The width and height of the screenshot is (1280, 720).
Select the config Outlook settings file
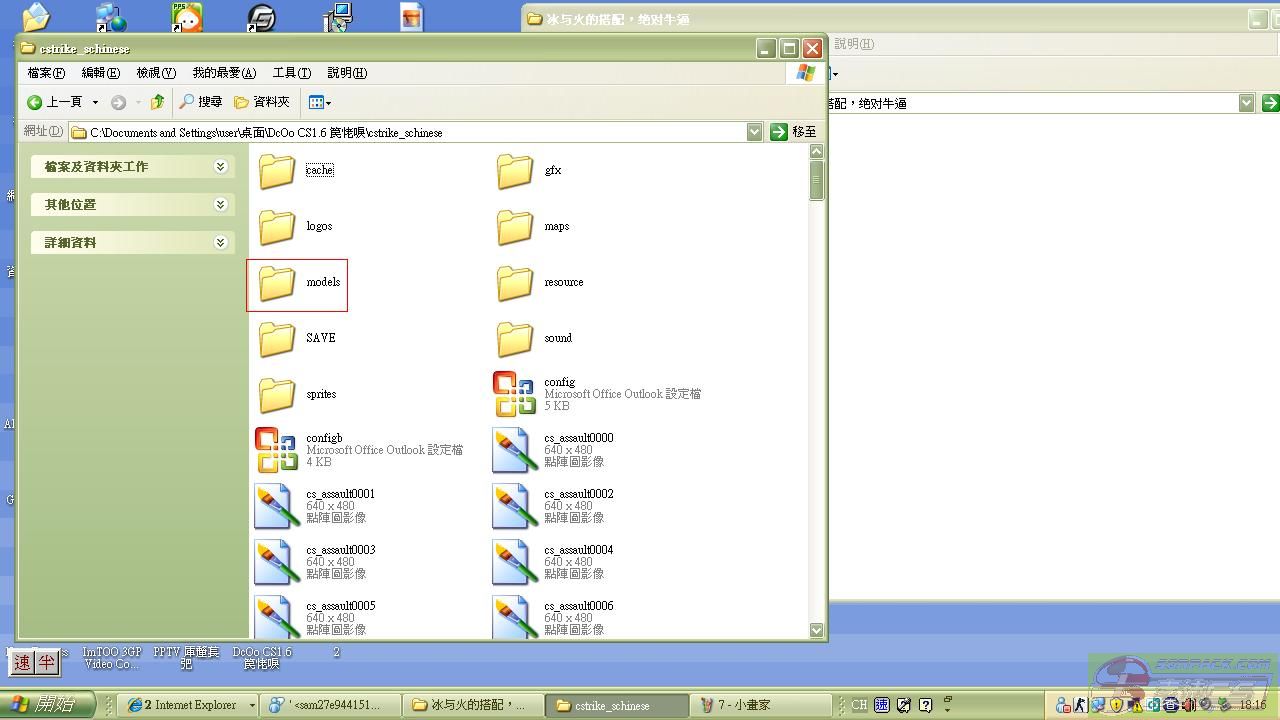[515, 394]
